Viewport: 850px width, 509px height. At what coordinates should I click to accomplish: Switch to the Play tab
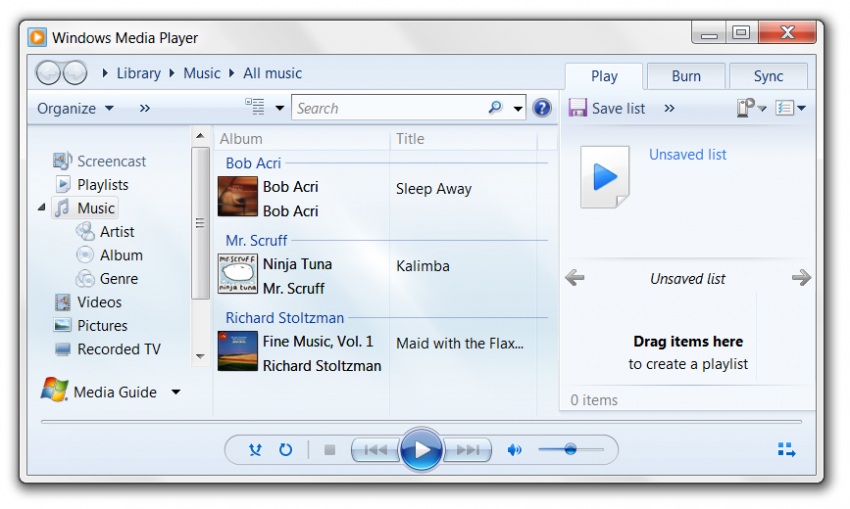click(604, 76)
